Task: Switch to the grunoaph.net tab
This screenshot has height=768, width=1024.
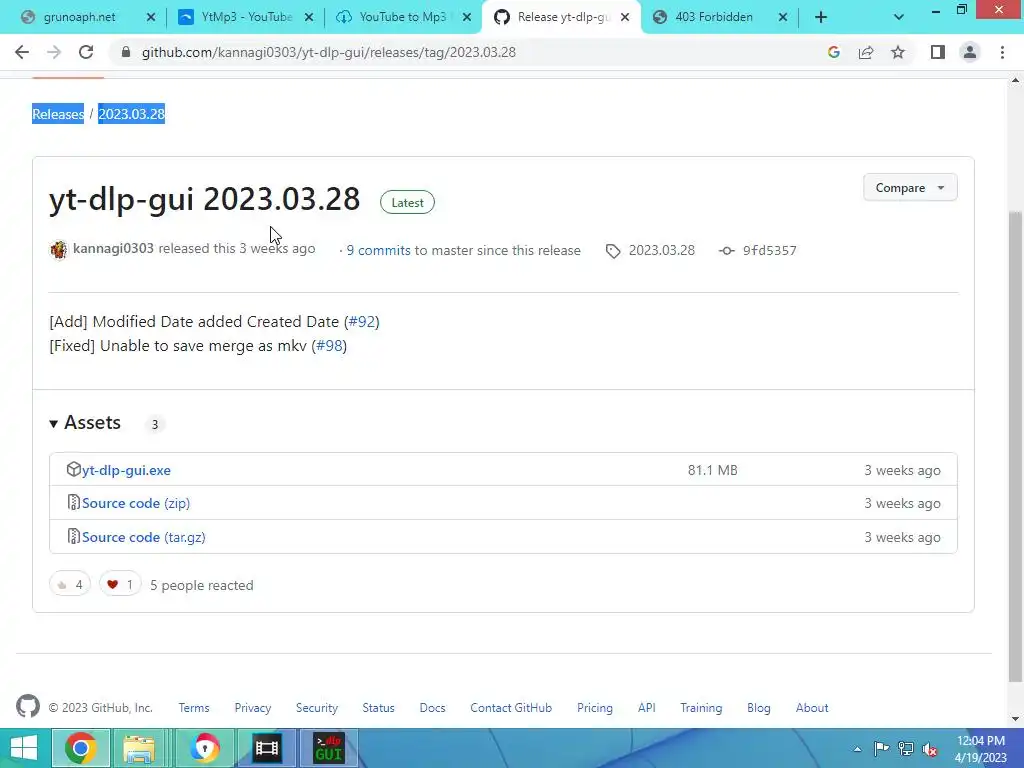Action: click(80, 17)
